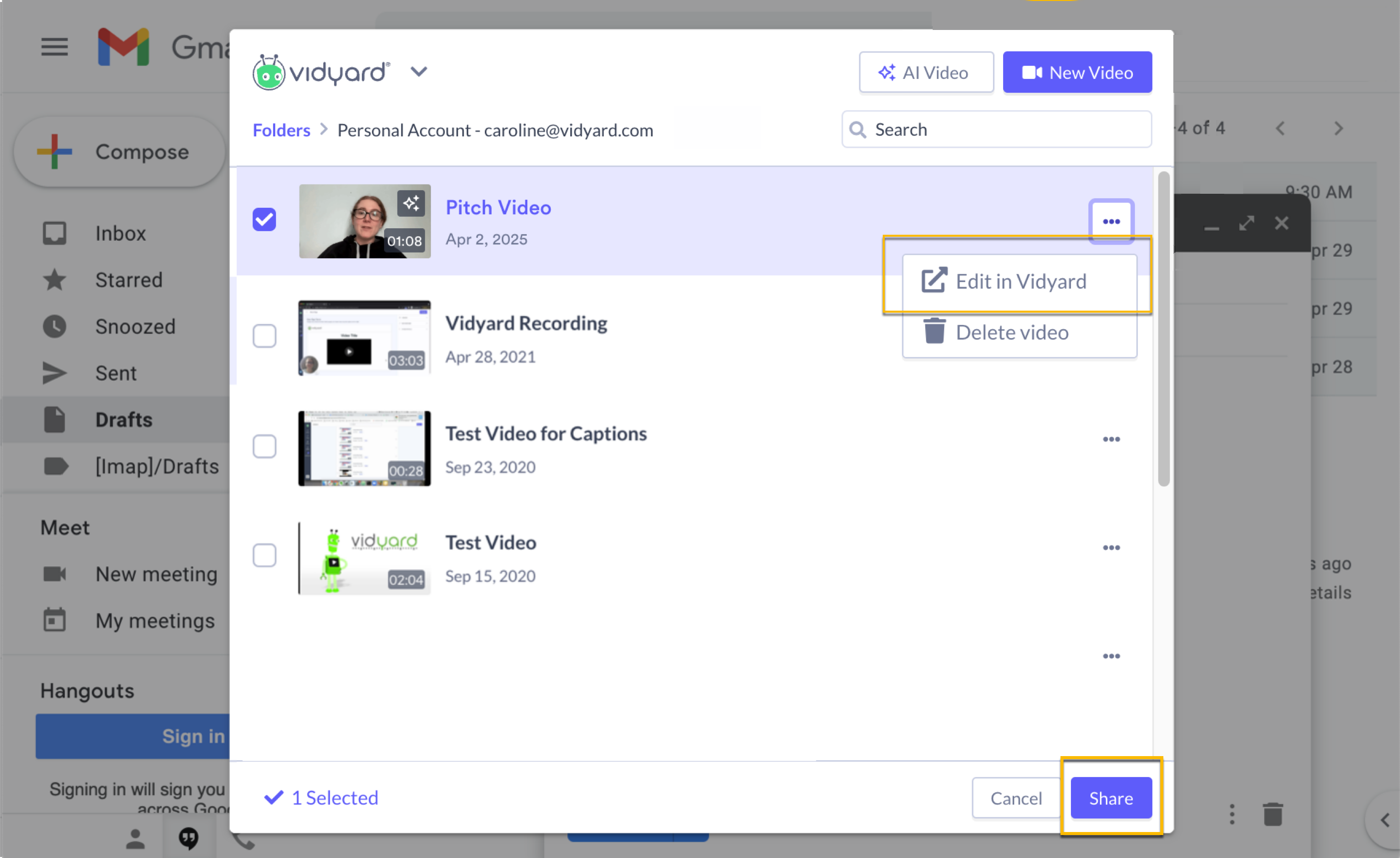Select the Pitch Video title
Image resolution: width=1400 pixels, height=858 pixels.
498,207
